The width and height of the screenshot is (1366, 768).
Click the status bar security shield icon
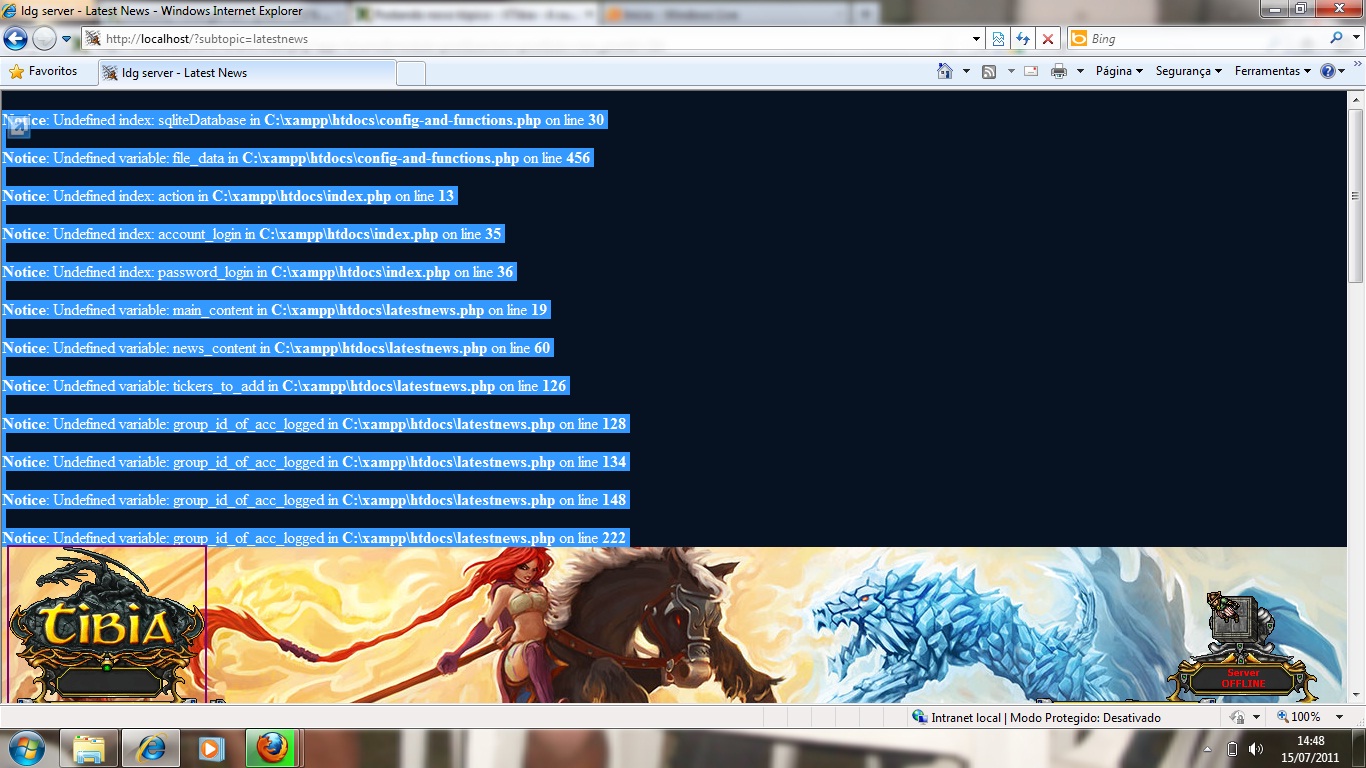[x=1238, y=718]
